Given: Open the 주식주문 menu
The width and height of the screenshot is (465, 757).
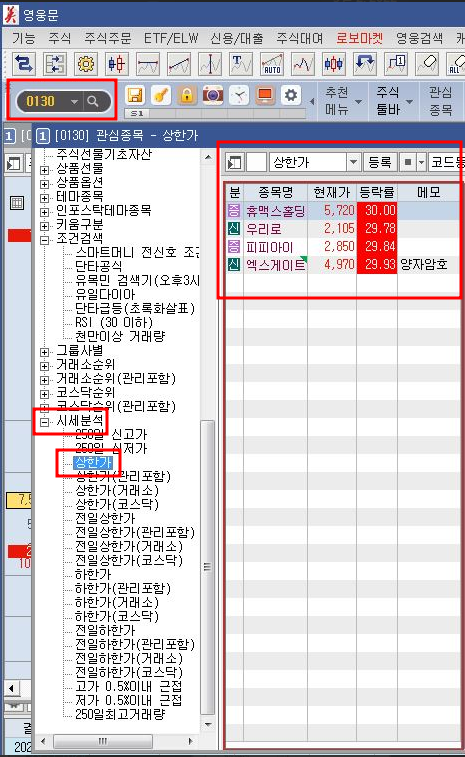Looking at the screenshot, I should [x=108, y=38].
